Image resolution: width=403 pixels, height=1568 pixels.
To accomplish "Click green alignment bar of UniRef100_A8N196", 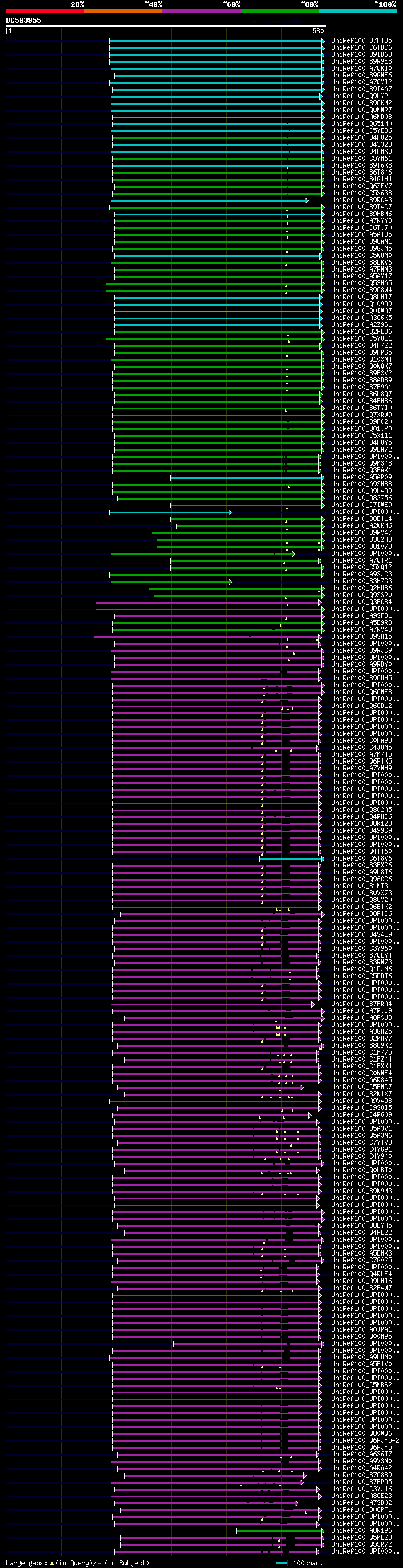I will pyautogui.click(x=280, y=1530).
